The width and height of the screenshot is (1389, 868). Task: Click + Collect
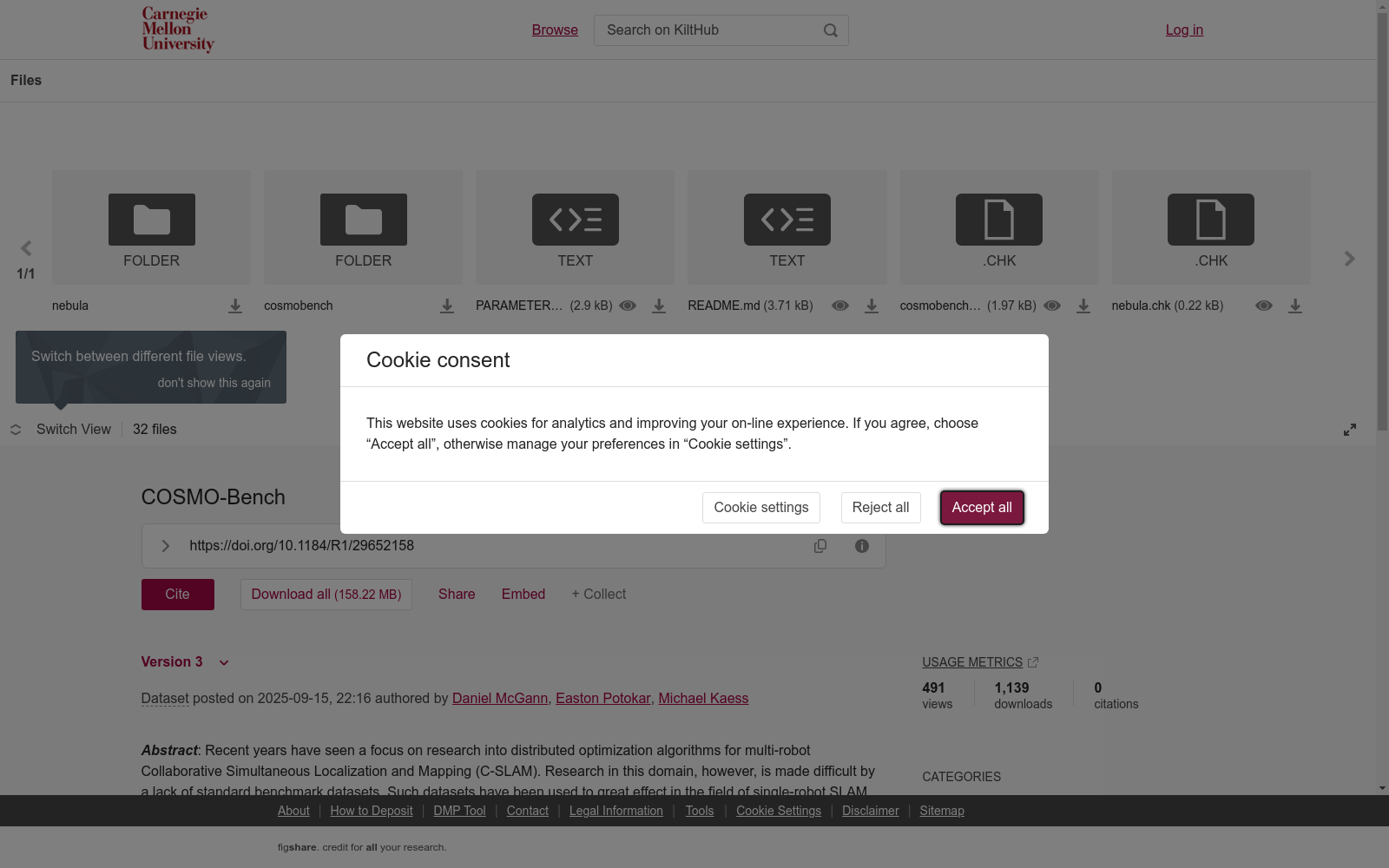(x=599, y=595)
